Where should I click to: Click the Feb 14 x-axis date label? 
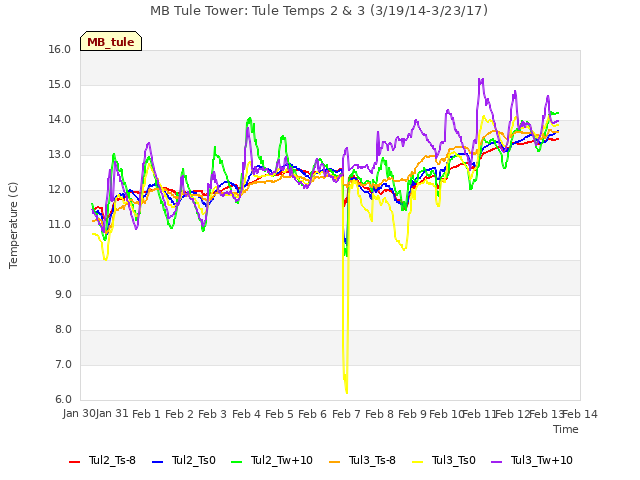tap(580, 414)
